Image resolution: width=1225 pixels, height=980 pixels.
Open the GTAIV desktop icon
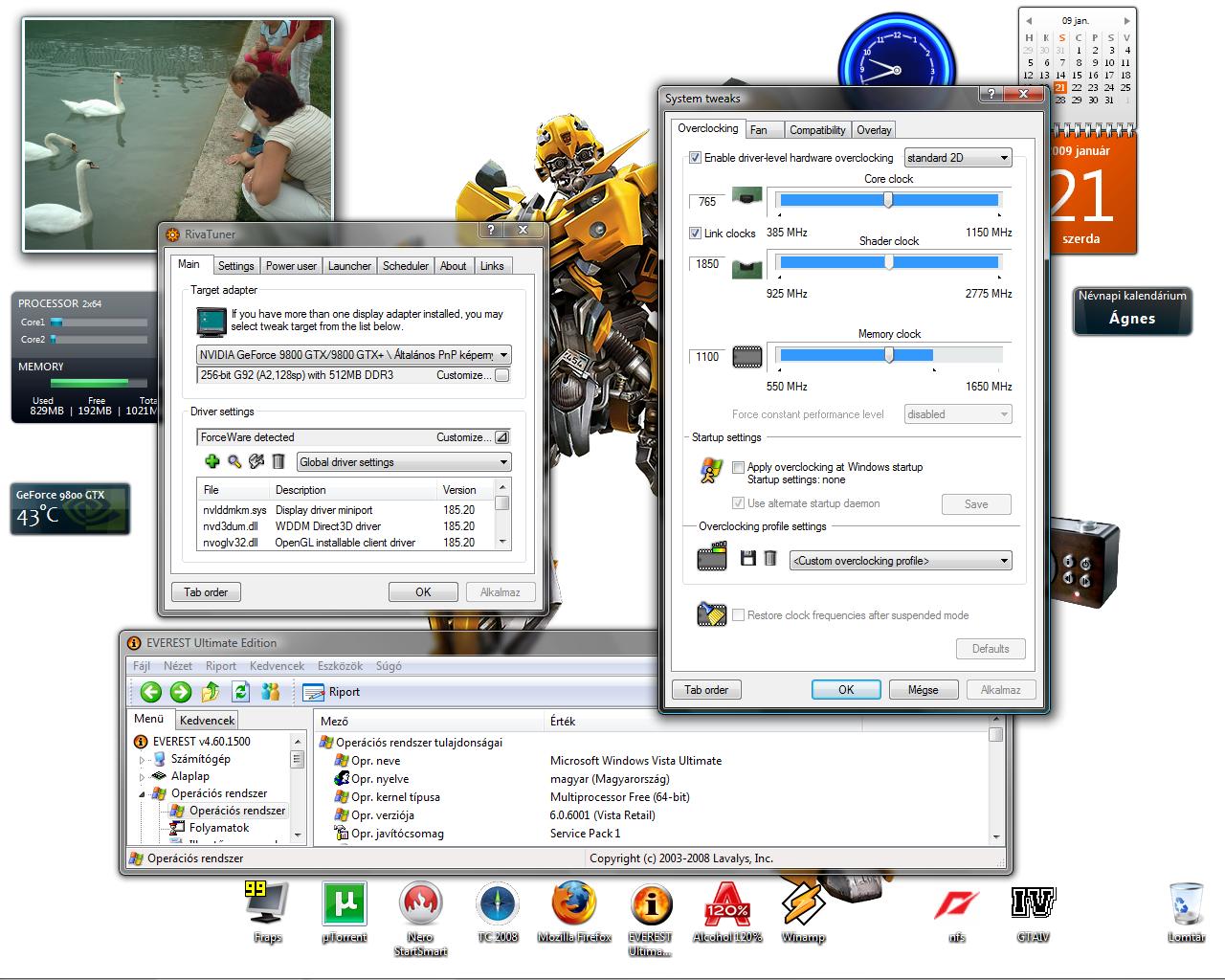[x=1034, y=911]
